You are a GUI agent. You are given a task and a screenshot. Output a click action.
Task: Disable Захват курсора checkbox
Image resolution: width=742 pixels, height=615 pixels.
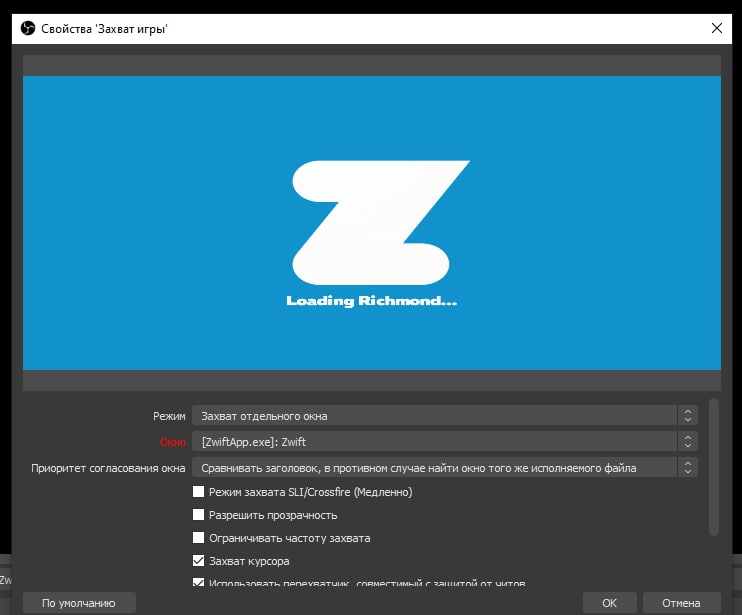[x=198, y=561]
